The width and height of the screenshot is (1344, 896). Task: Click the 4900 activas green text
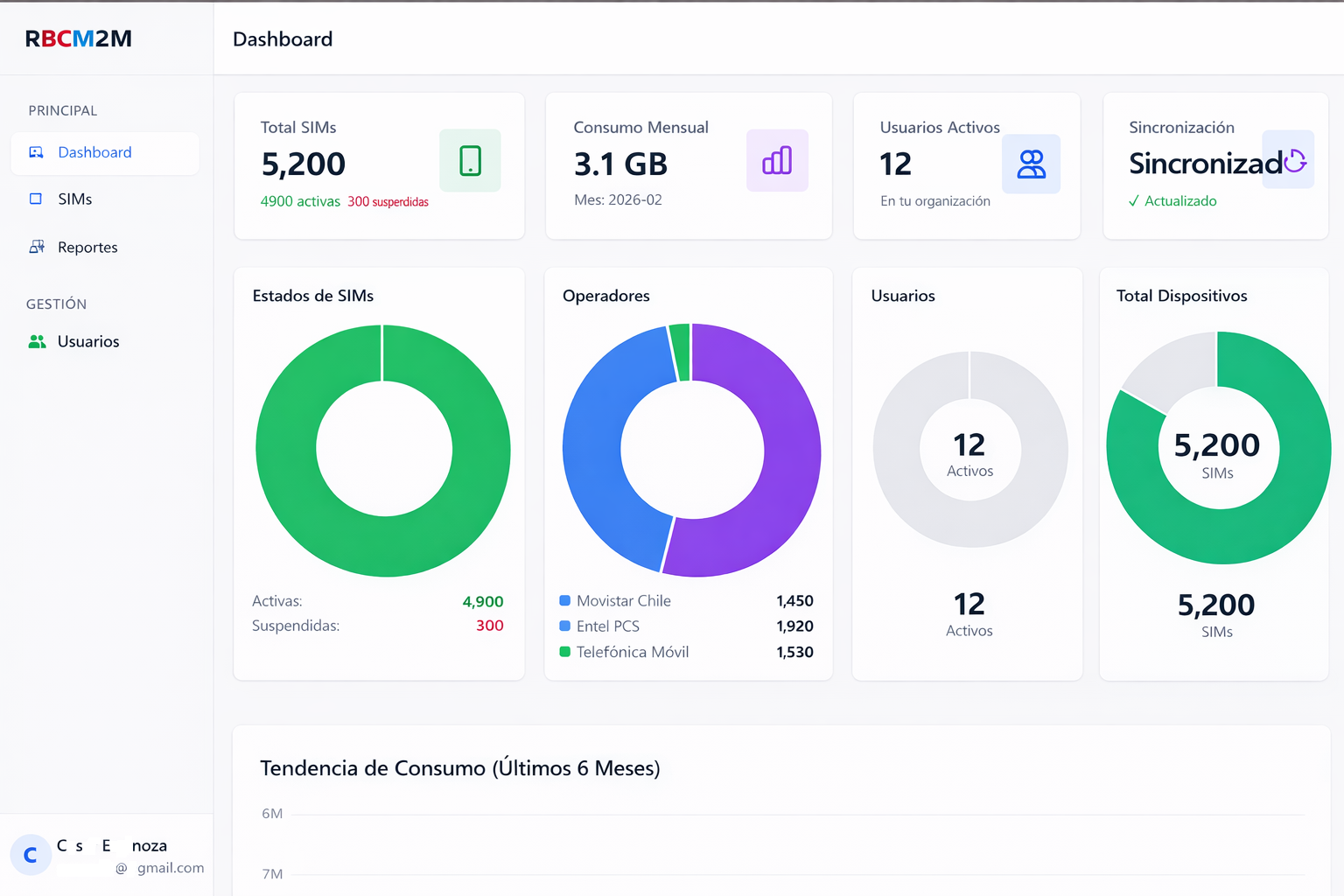(300, 201)
